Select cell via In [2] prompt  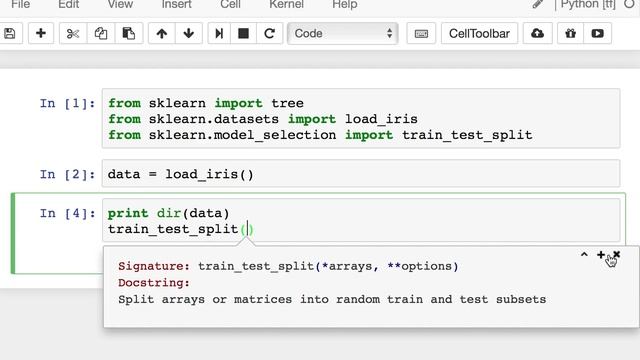67,175
